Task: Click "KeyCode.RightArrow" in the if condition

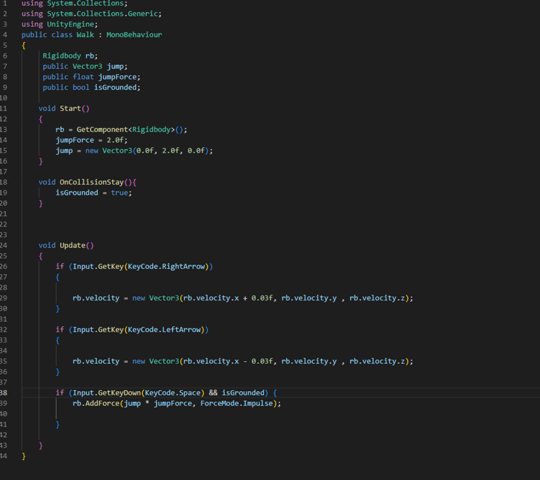Action: (166, 267)
